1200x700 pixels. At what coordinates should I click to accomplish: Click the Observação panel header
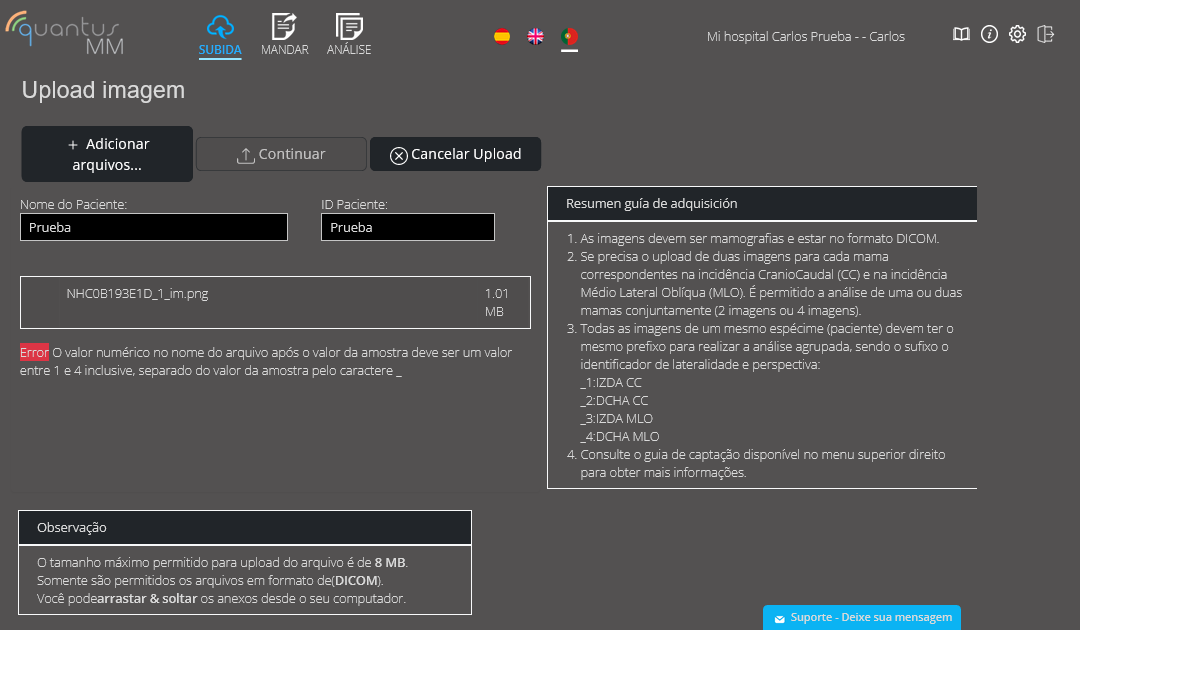245,527
